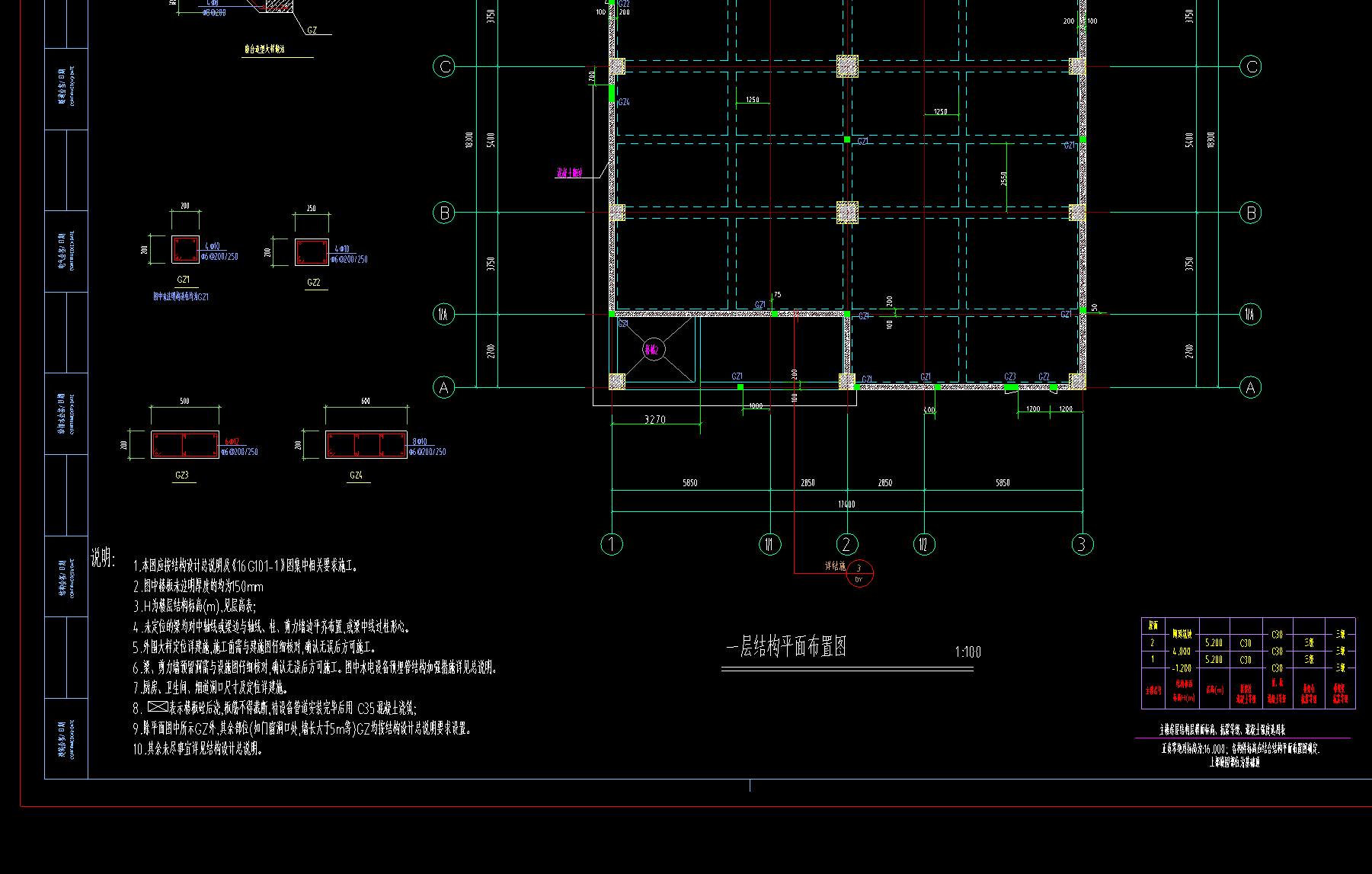This screenshot has width=1372, height=874.
Task: Select the overall 17400 dimension text
Action: 846,504
